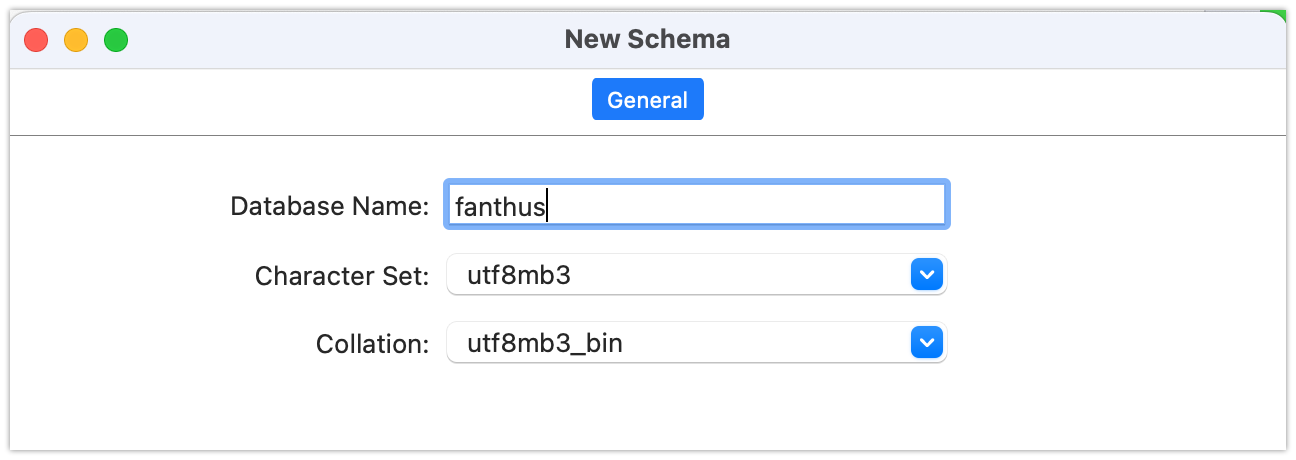Open the Collation dropdown arrow
This screenshot has width=1296, height=460.
[927, 344]
